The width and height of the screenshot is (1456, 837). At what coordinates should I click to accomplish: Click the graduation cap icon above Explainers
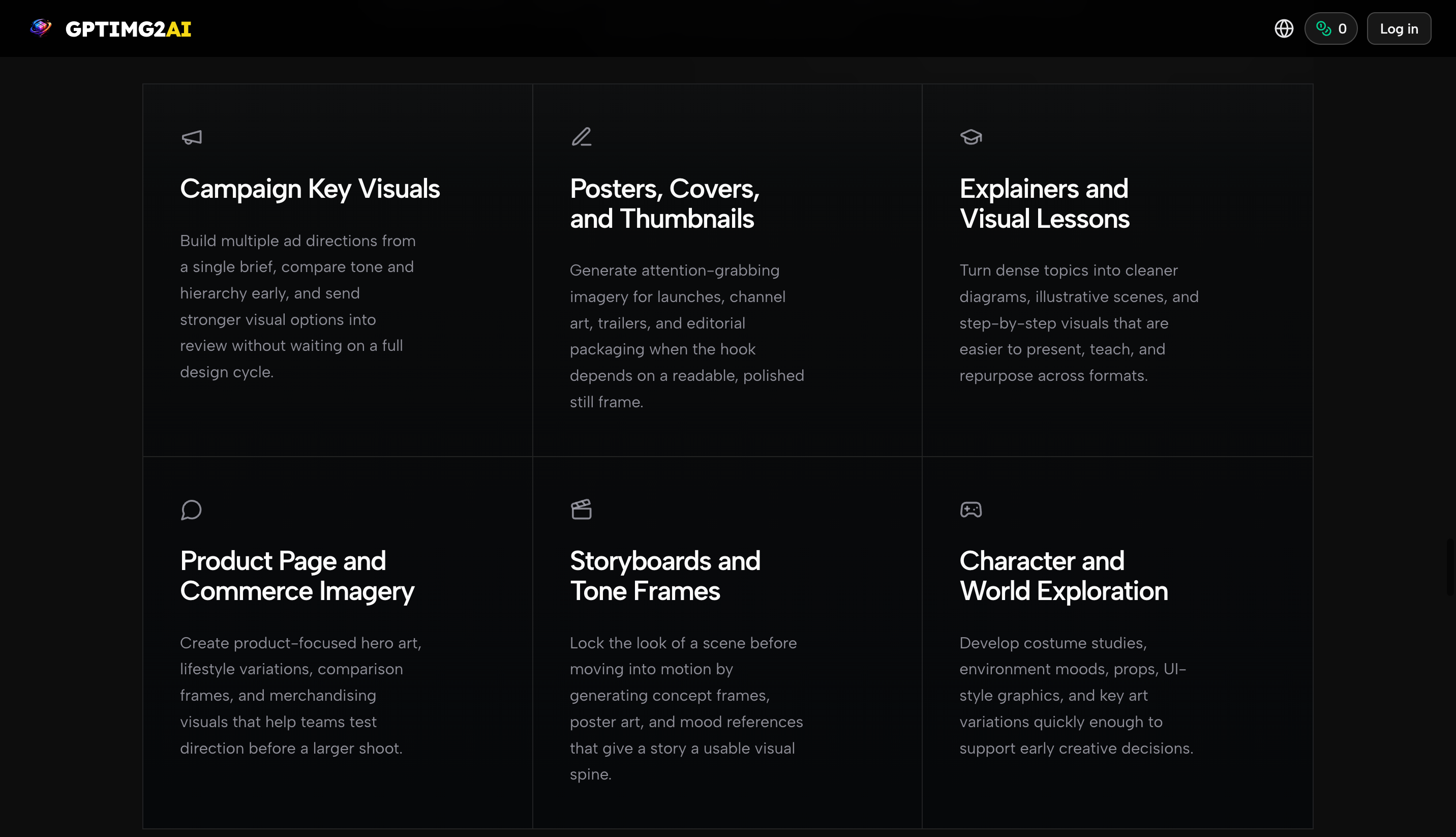point(970,137)
